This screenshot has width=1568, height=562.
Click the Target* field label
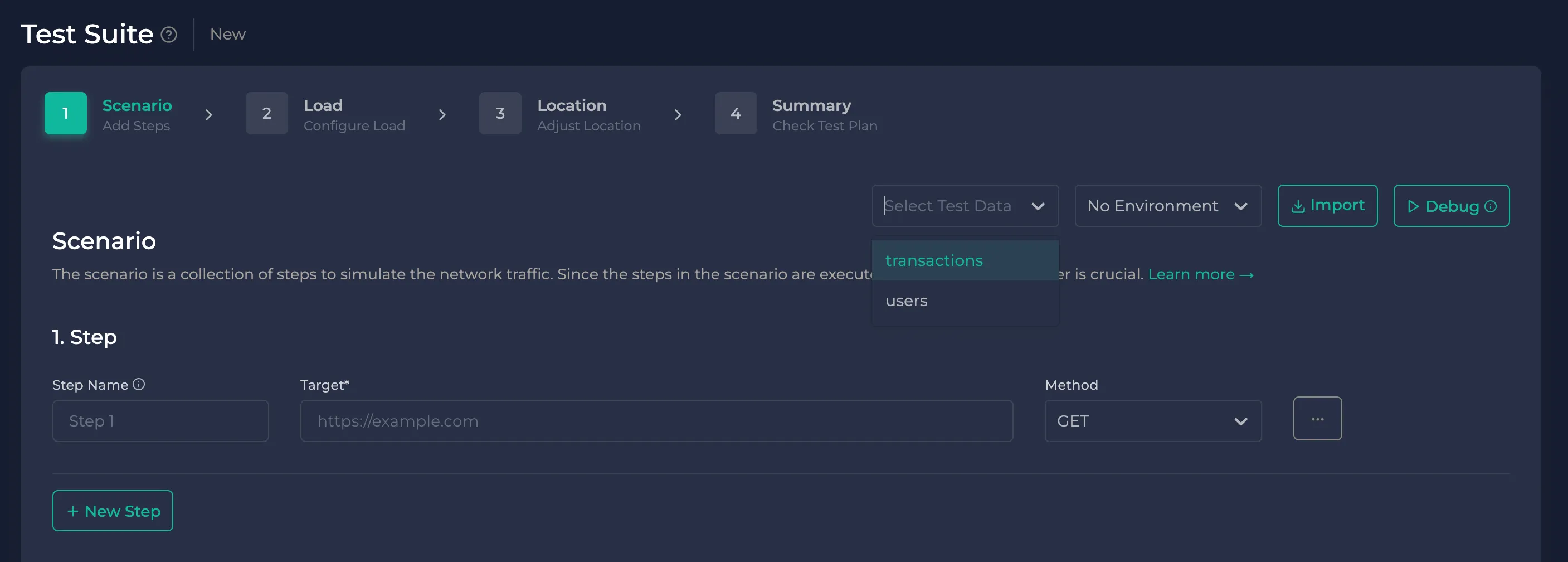[325, 385]
